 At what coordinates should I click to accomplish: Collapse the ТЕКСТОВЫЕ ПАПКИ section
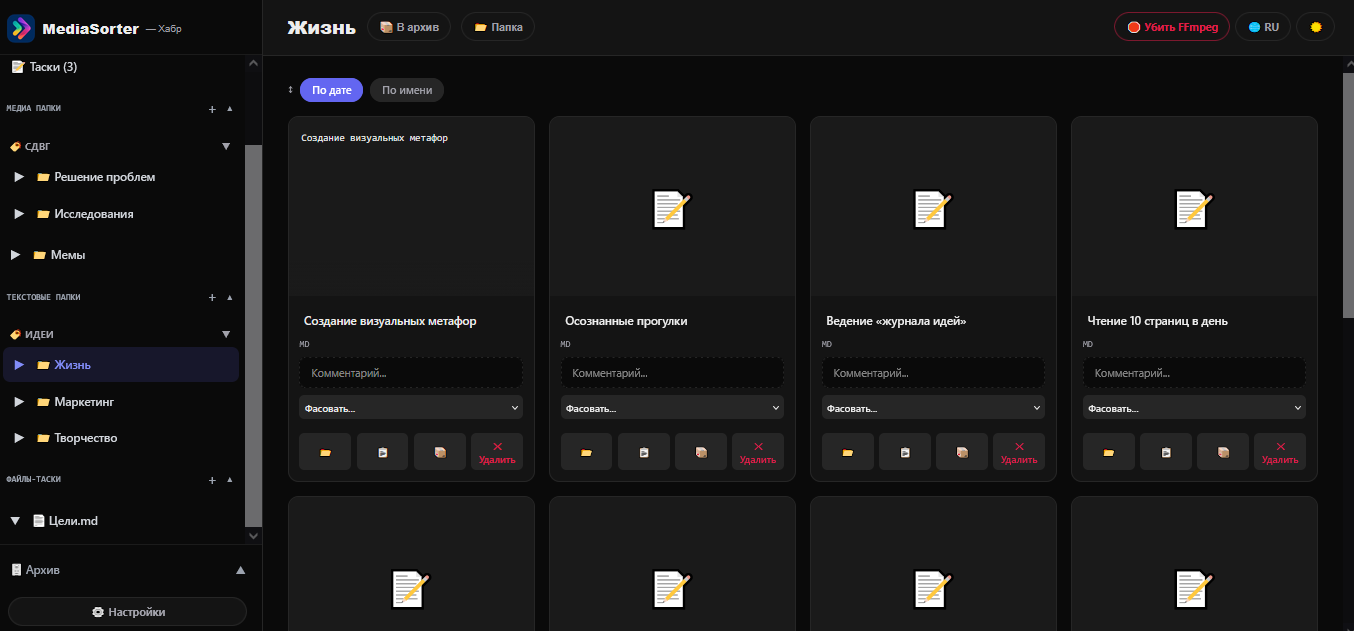tap(229, 298)
